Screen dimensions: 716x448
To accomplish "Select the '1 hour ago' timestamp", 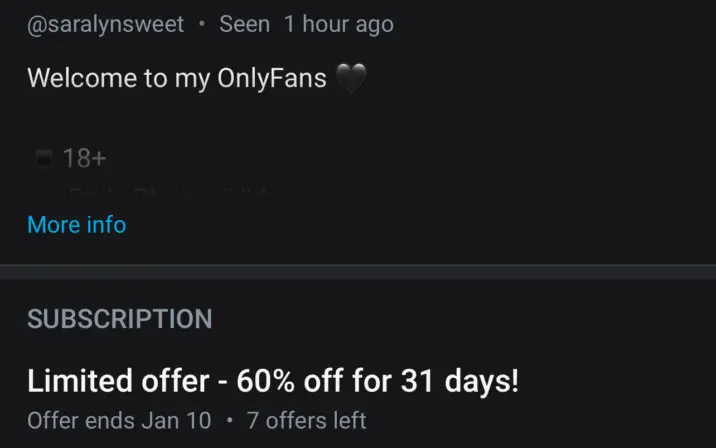I will 338,25.
